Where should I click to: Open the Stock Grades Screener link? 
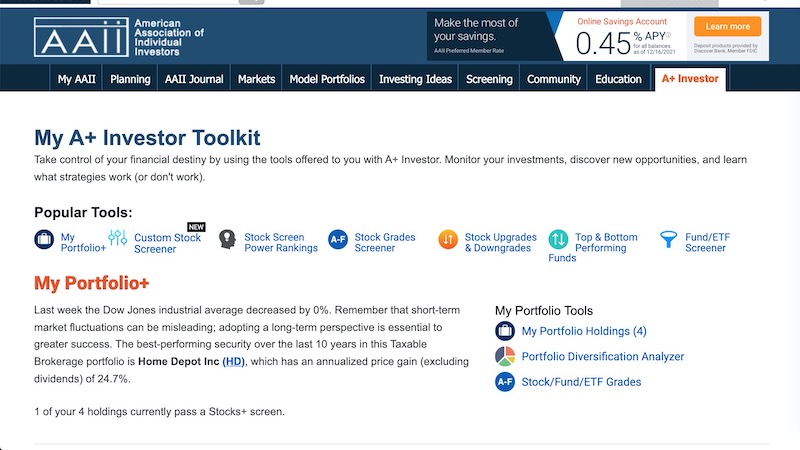[x=385, y=242]
